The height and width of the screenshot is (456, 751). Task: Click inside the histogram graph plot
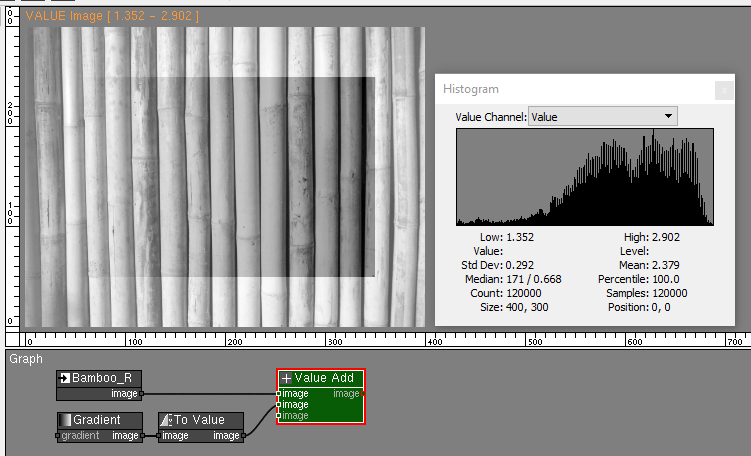tap(585, 178)
